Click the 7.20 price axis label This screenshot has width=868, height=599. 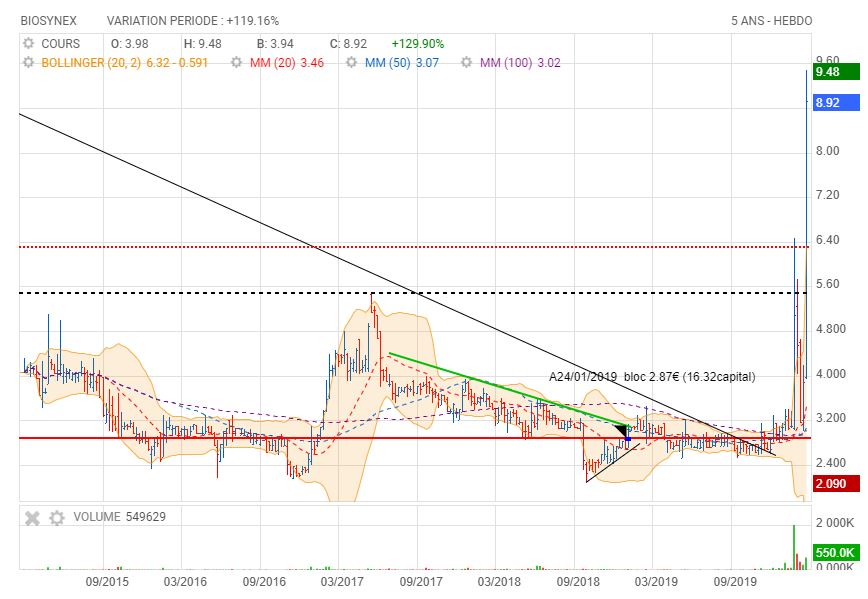(828, 195)
